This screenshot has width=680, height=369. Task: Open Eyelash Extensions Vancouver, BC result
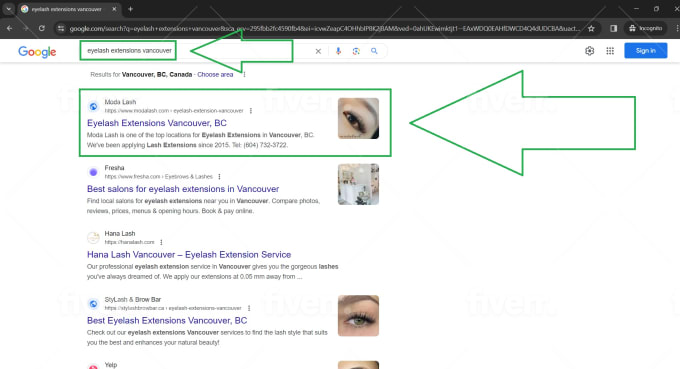[x=157, y=123]
